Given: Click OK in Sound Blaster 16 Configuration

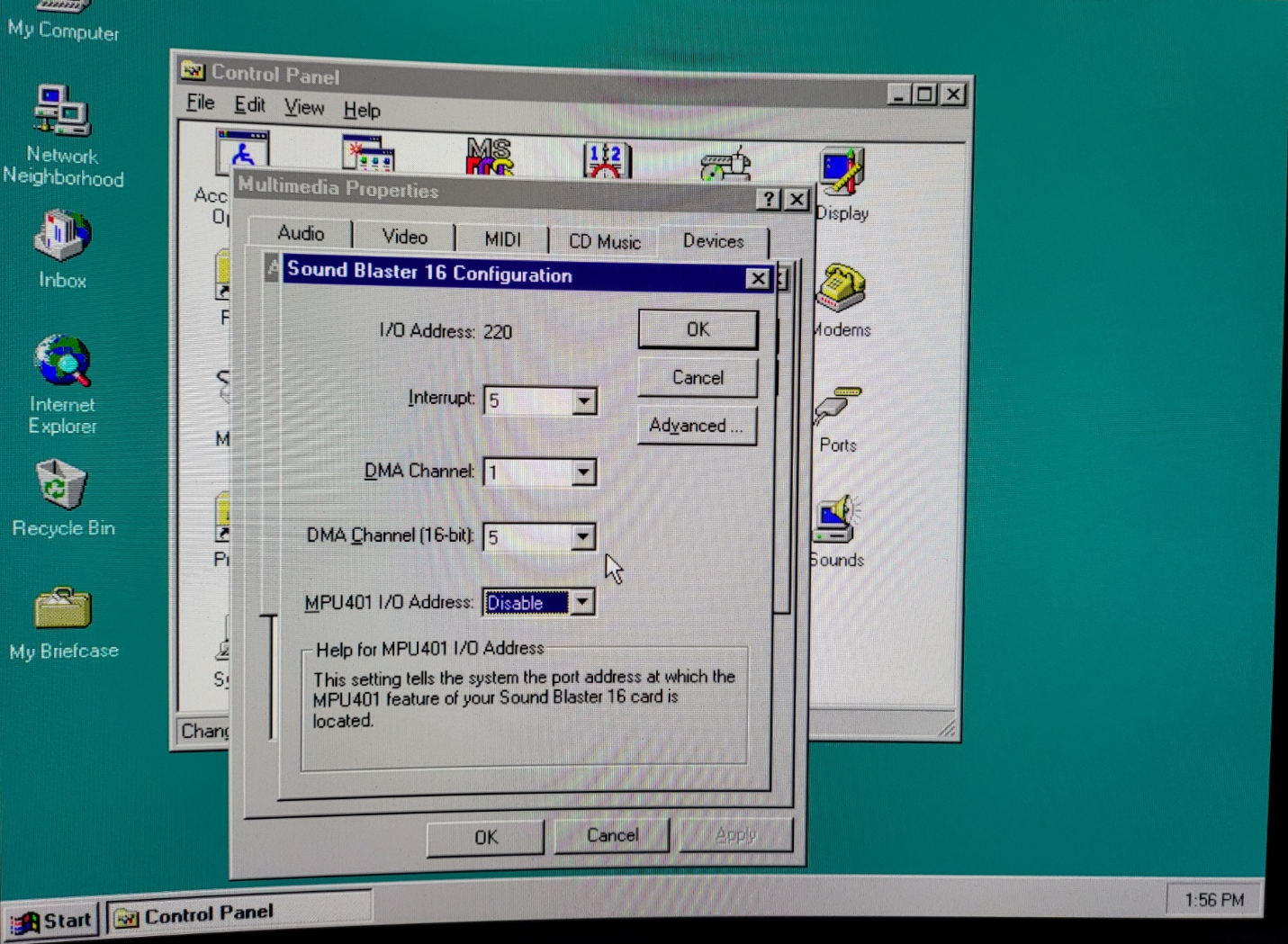Looking at the screenshot, I should click(698, 329).
